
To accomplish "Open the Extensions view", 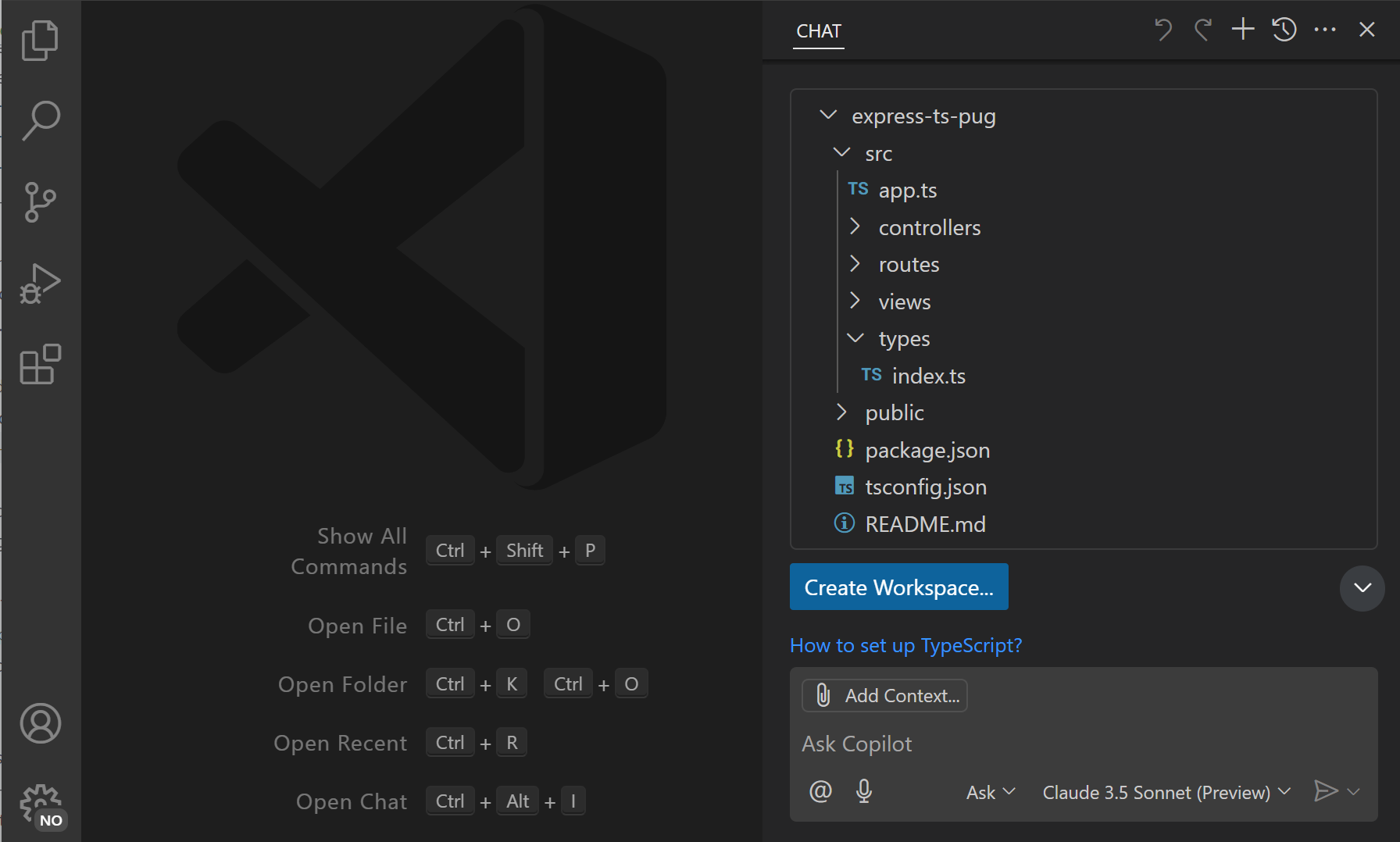I will coord(41,365).
